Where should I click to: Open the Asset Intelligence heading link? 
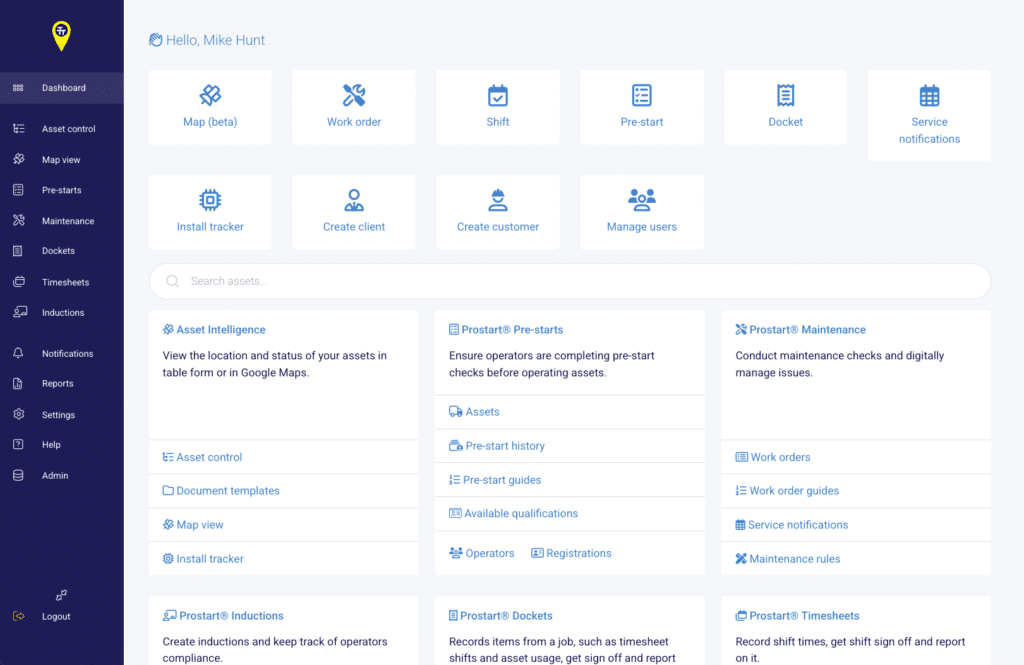point(214,329)
